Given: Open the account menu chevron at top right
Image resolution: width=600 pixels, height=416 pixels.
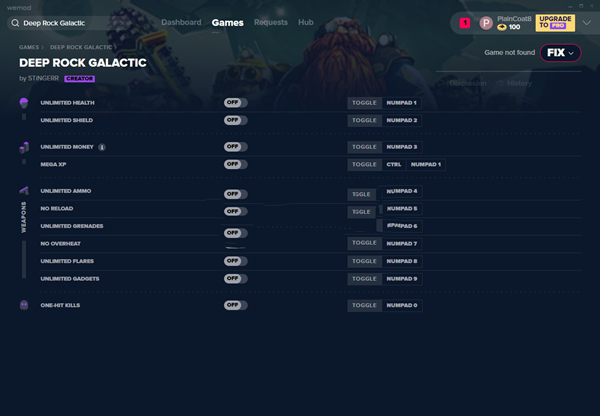Looking at the screenshot, I should [586, 22].
